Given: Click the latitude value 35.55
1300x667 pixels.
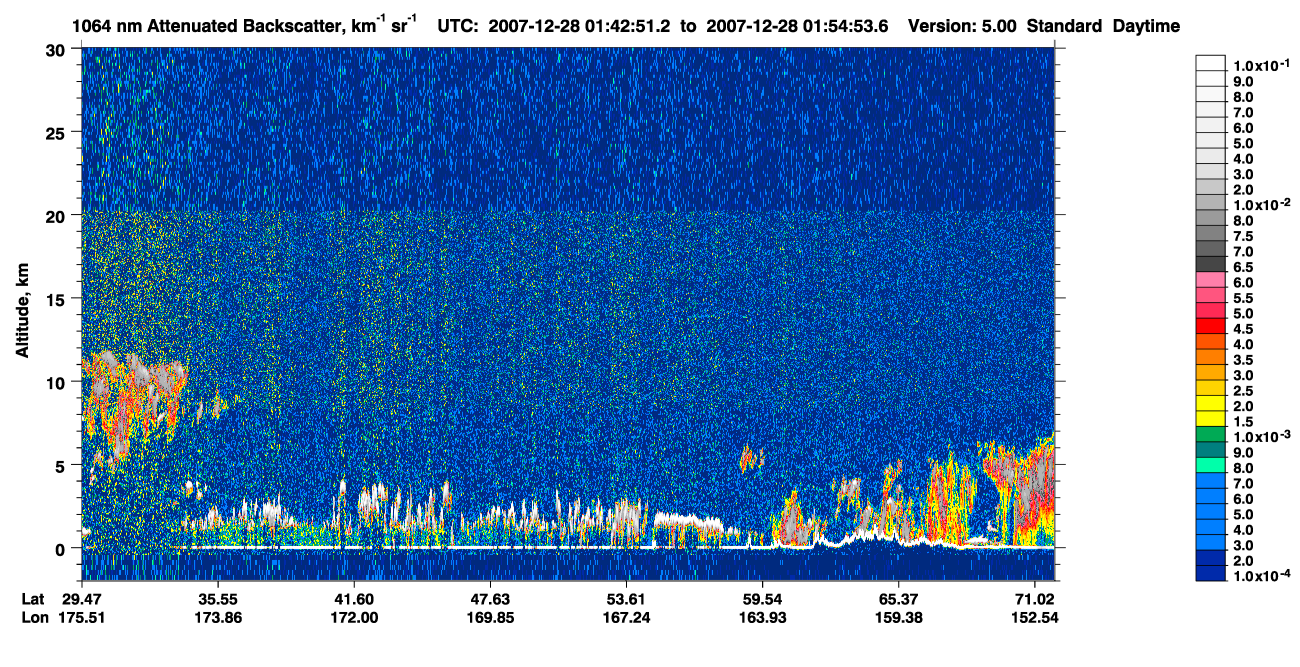Looking at the screenshot, I should pyautogui.click(x=217, y=599).
